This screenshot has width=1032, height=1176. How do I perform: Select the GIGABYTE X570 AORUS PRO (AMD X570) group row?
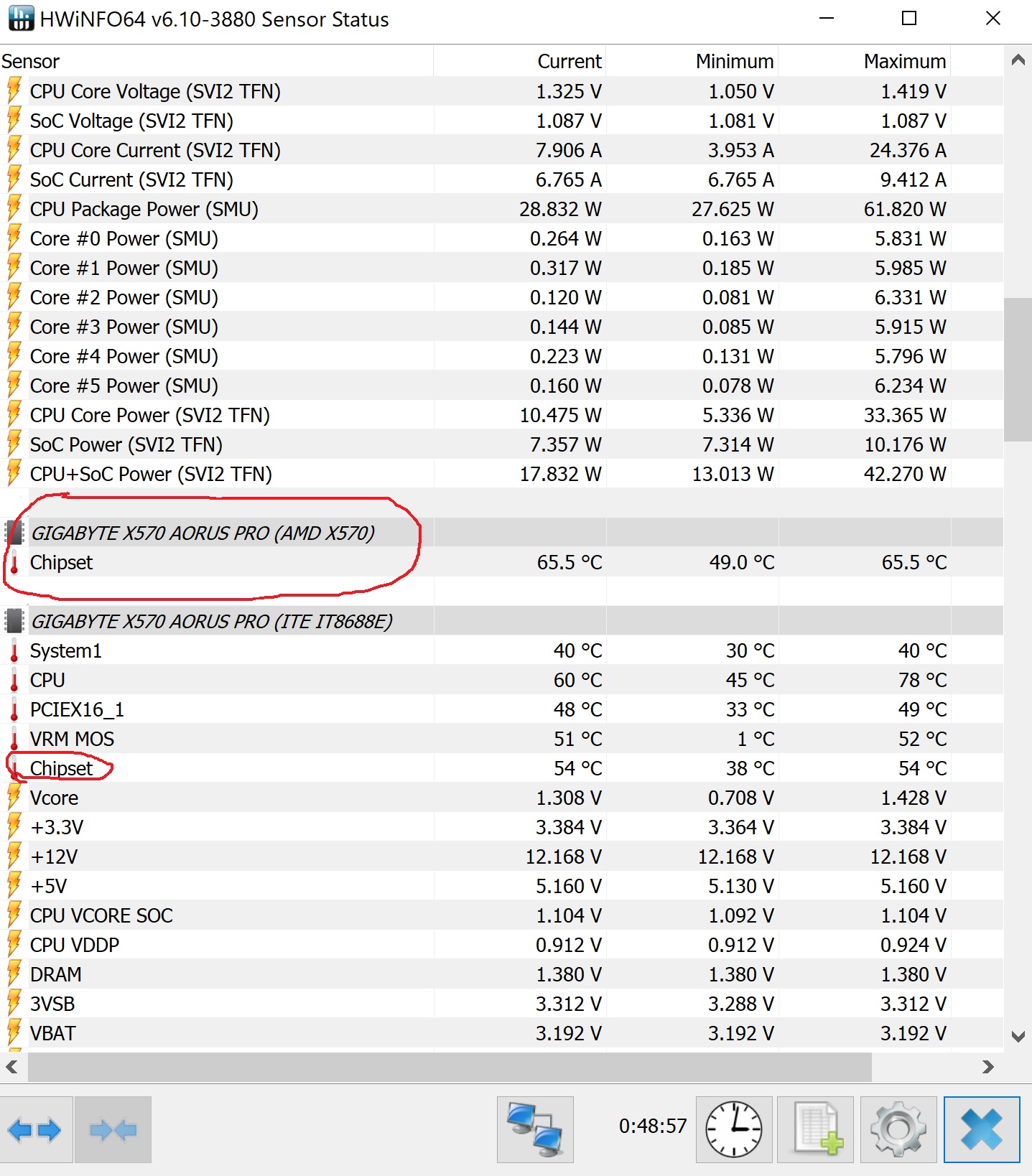click(x=501, y=533)
